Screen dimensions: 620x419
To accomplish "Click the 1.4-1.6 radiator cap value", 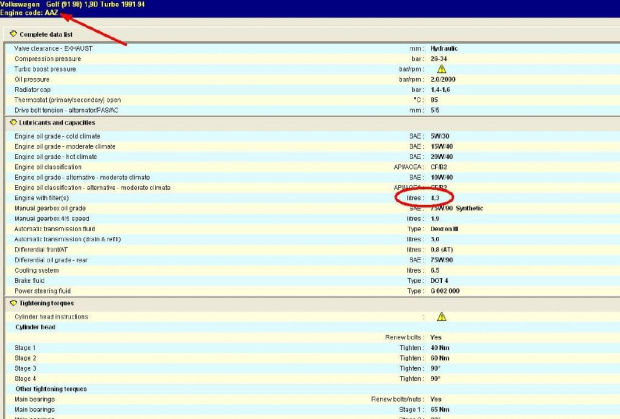I will [440, 89].
